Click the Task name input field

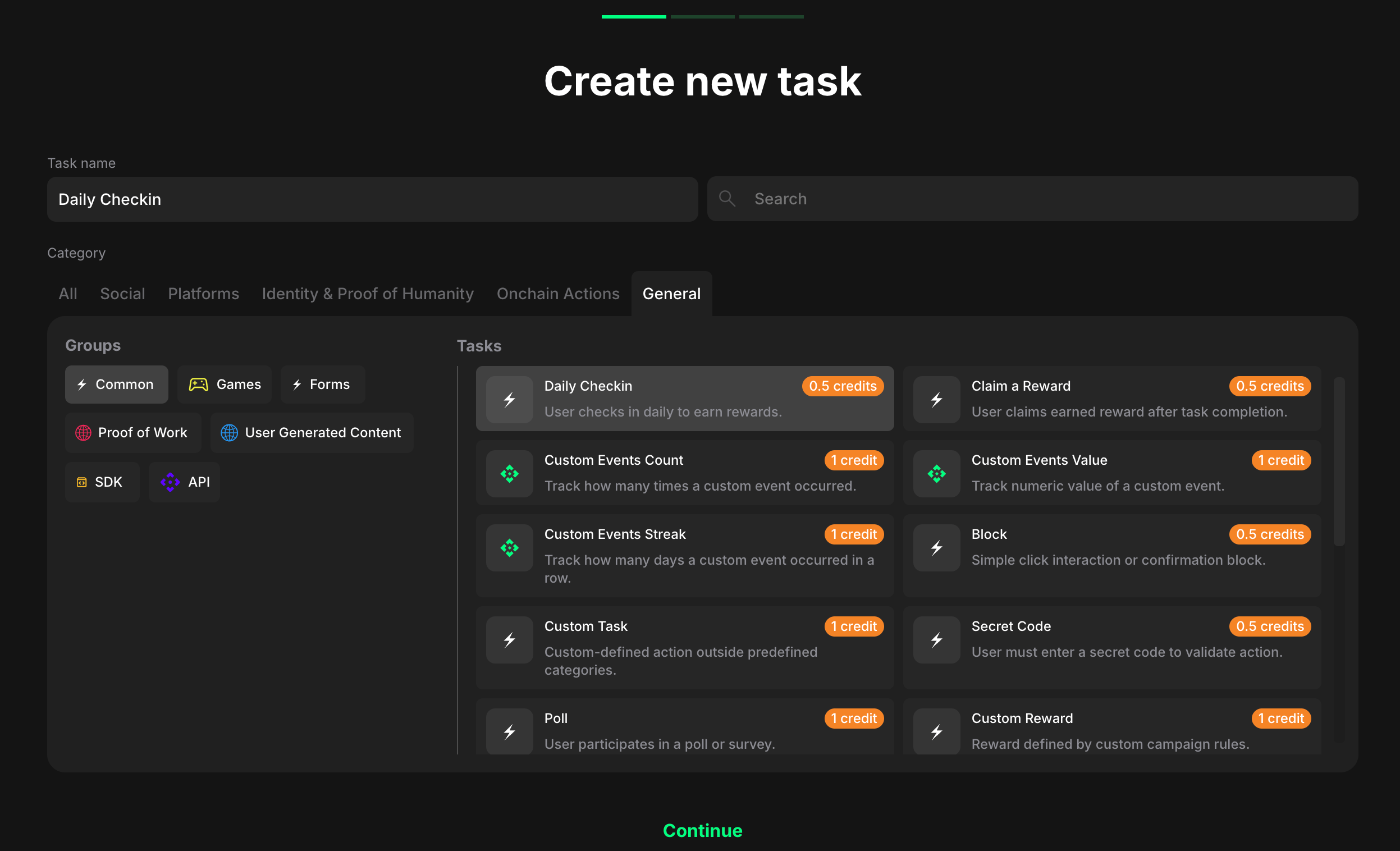[x=372, y=199]
